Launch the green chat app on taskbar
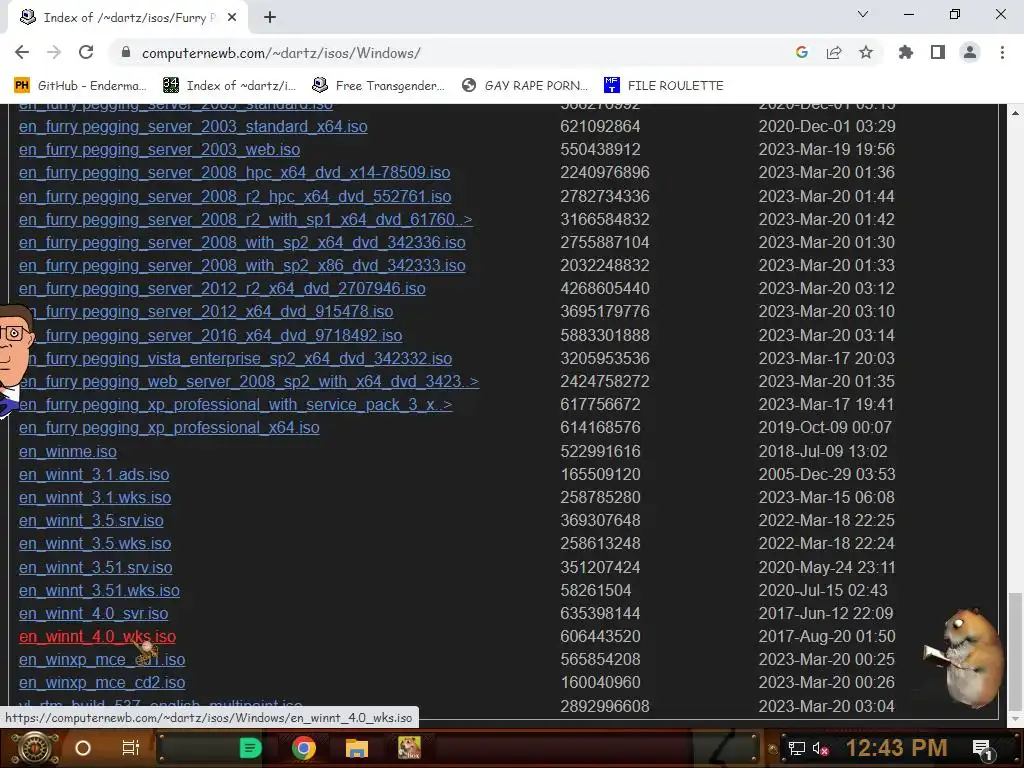The height and width of the screenshot is (768, 1024). coord(251,748)
